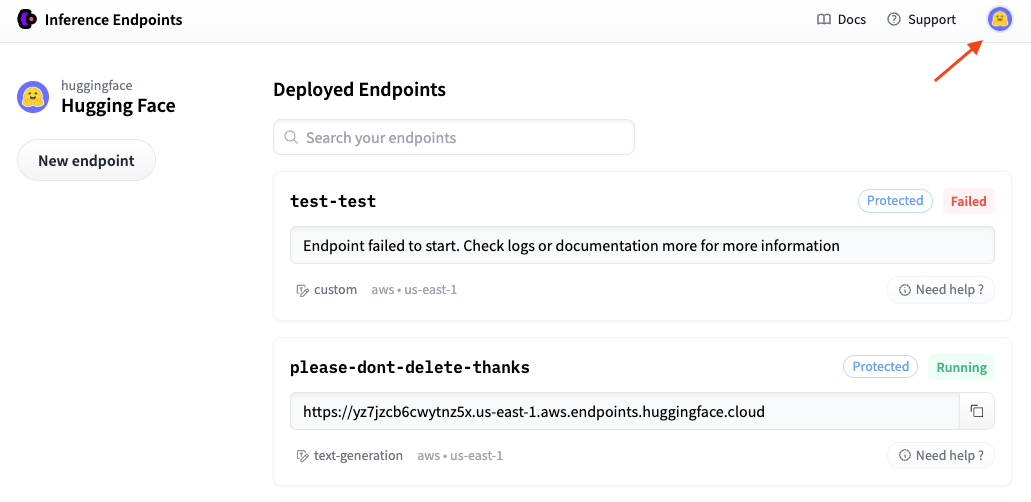This screenshot has height=502, width=1031.
Task: Click Need help on please-dont-delete-thanks card
Action: [941, 455]
